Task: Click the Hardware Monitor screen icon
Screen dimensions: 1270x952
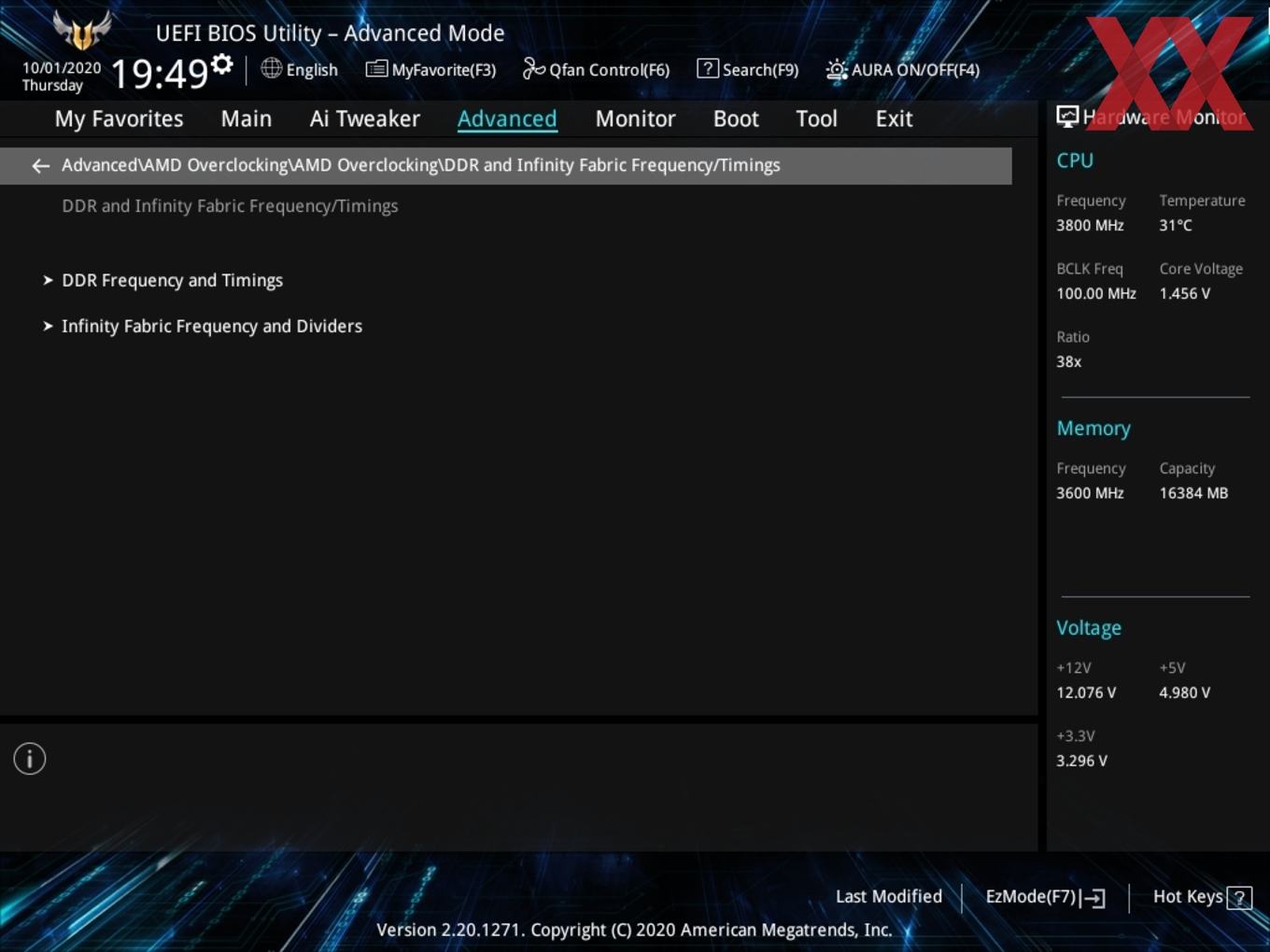Action: click(x=1067, y=117)
